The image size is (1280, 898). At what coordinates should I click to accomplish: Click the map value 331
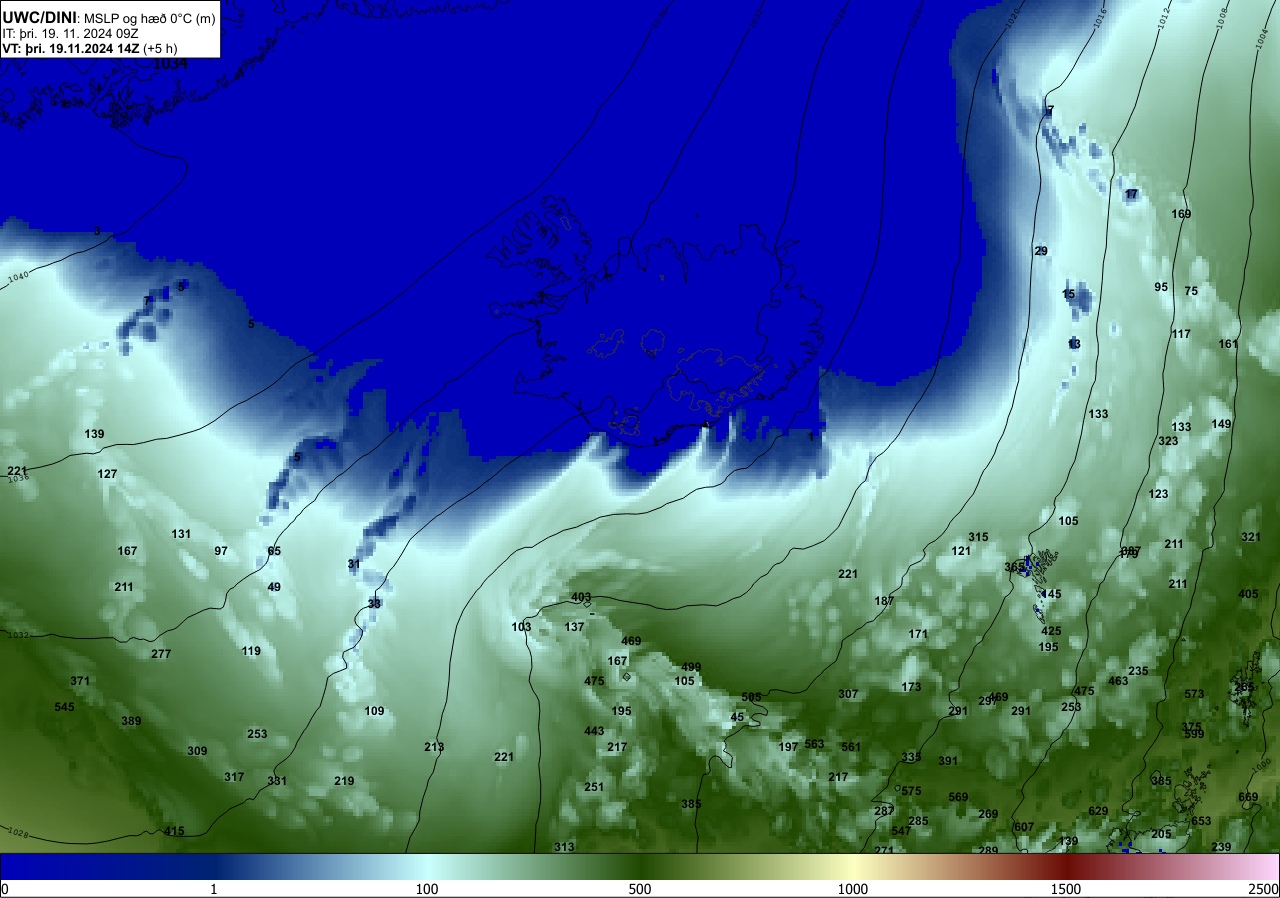pyautogui.click(x=277, y=781)
